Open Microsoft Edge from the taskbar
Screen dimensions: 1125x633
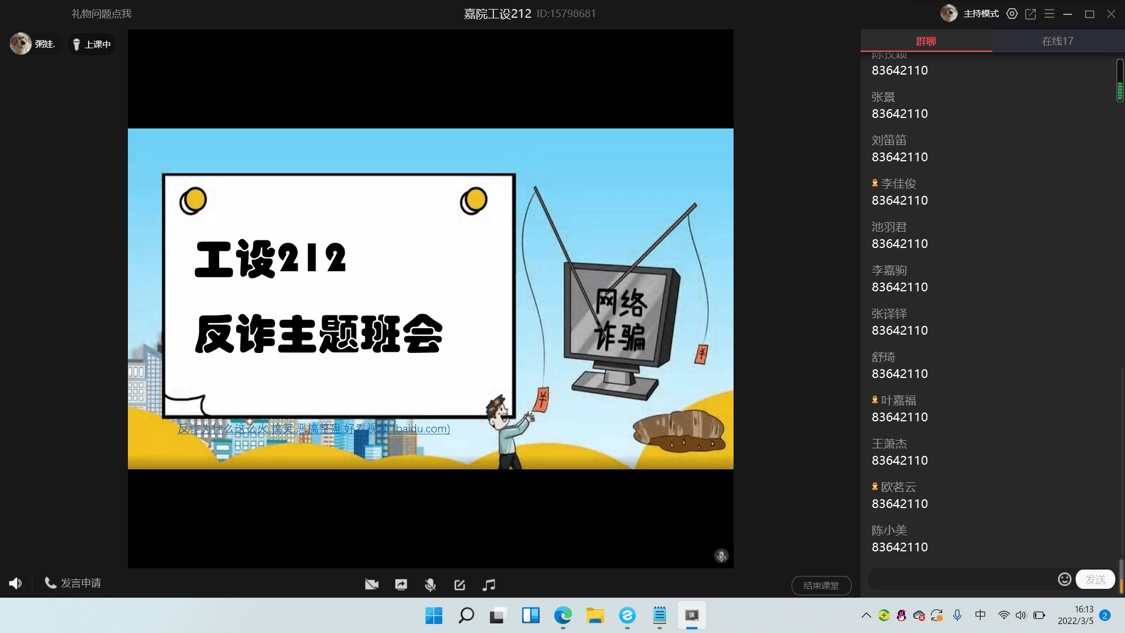click(563, 616)
